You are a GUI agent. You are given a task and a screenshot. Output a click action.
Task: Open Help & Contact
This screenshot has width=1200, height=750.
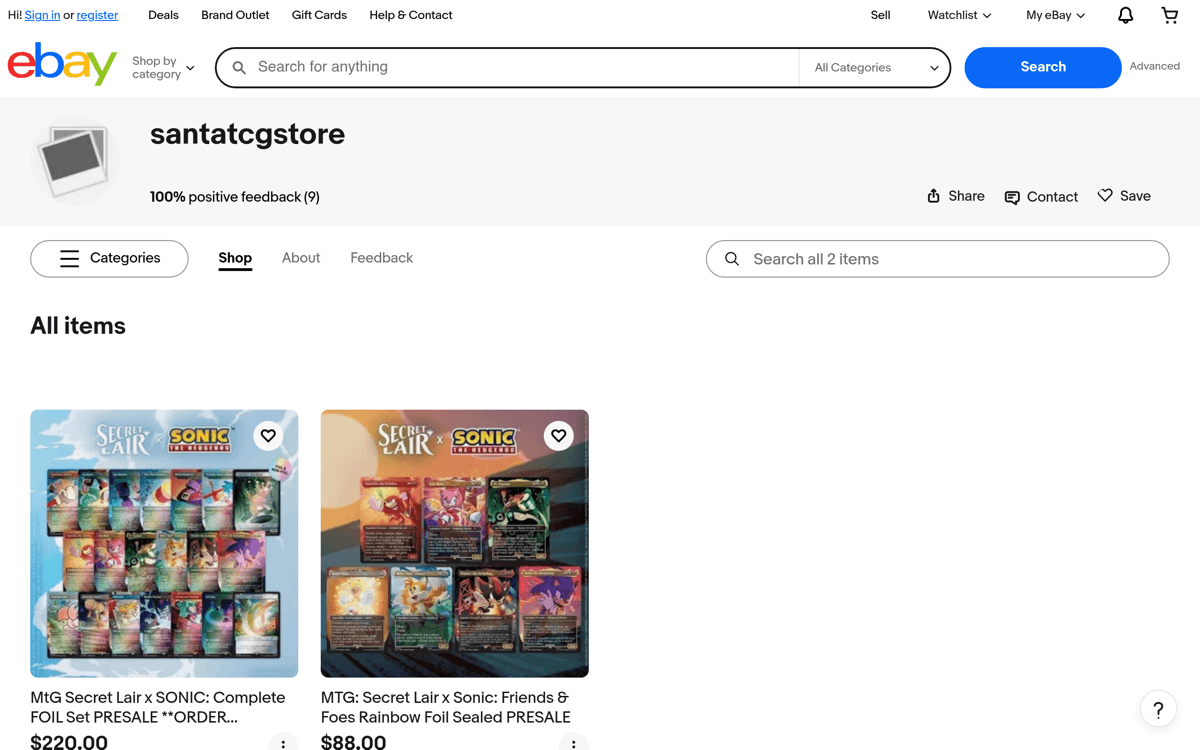click(x=410, y=15)
